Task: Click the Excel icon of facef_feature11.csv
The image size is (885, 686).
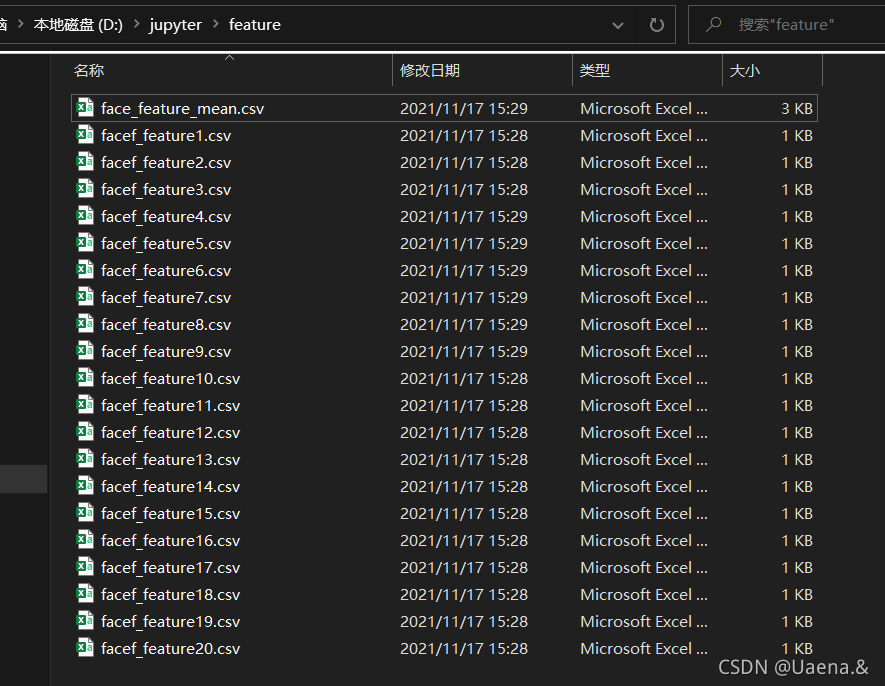Action: tap(85, 405)
